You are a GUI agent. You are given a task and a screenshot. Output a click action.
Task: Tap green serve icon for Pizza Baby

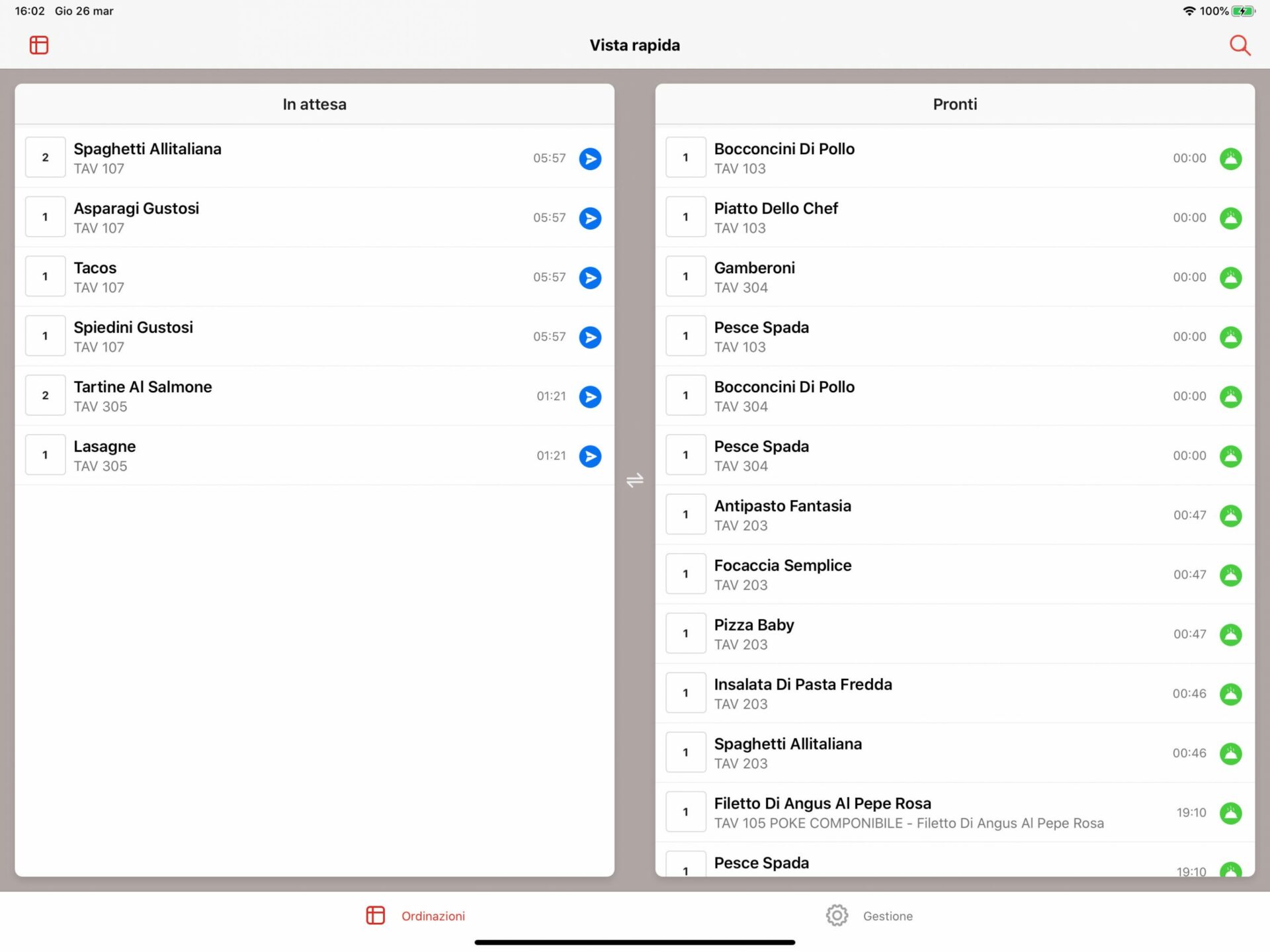tap(1230, 635)
